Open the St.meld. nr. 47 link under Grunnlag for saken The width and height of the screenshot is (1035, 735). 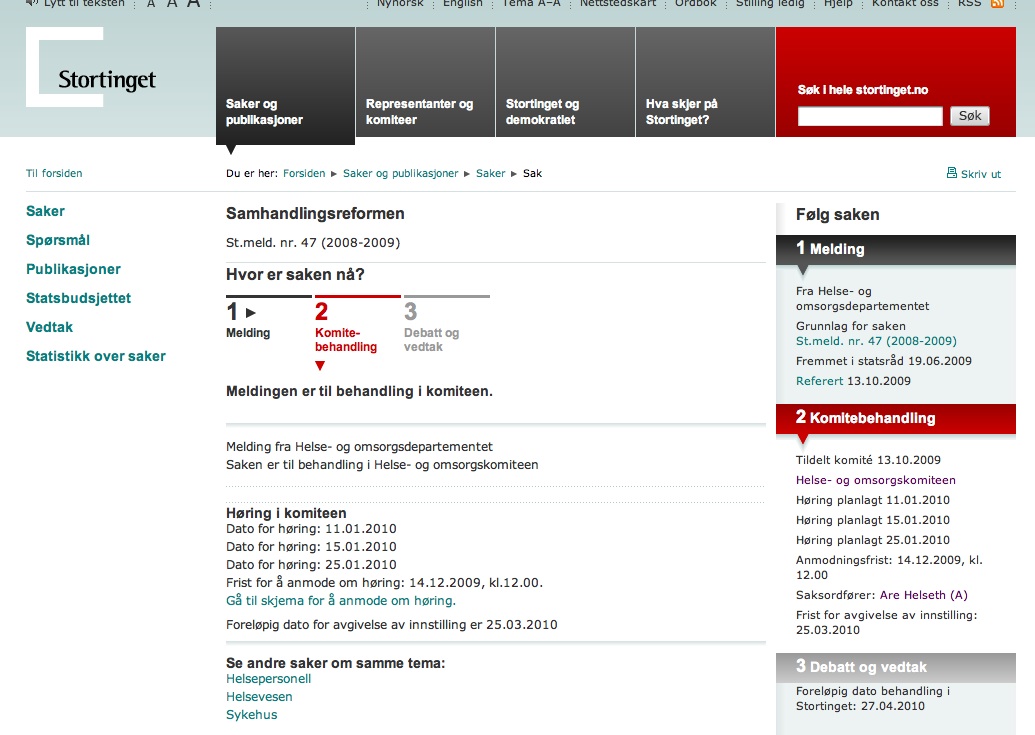(876, 341)
